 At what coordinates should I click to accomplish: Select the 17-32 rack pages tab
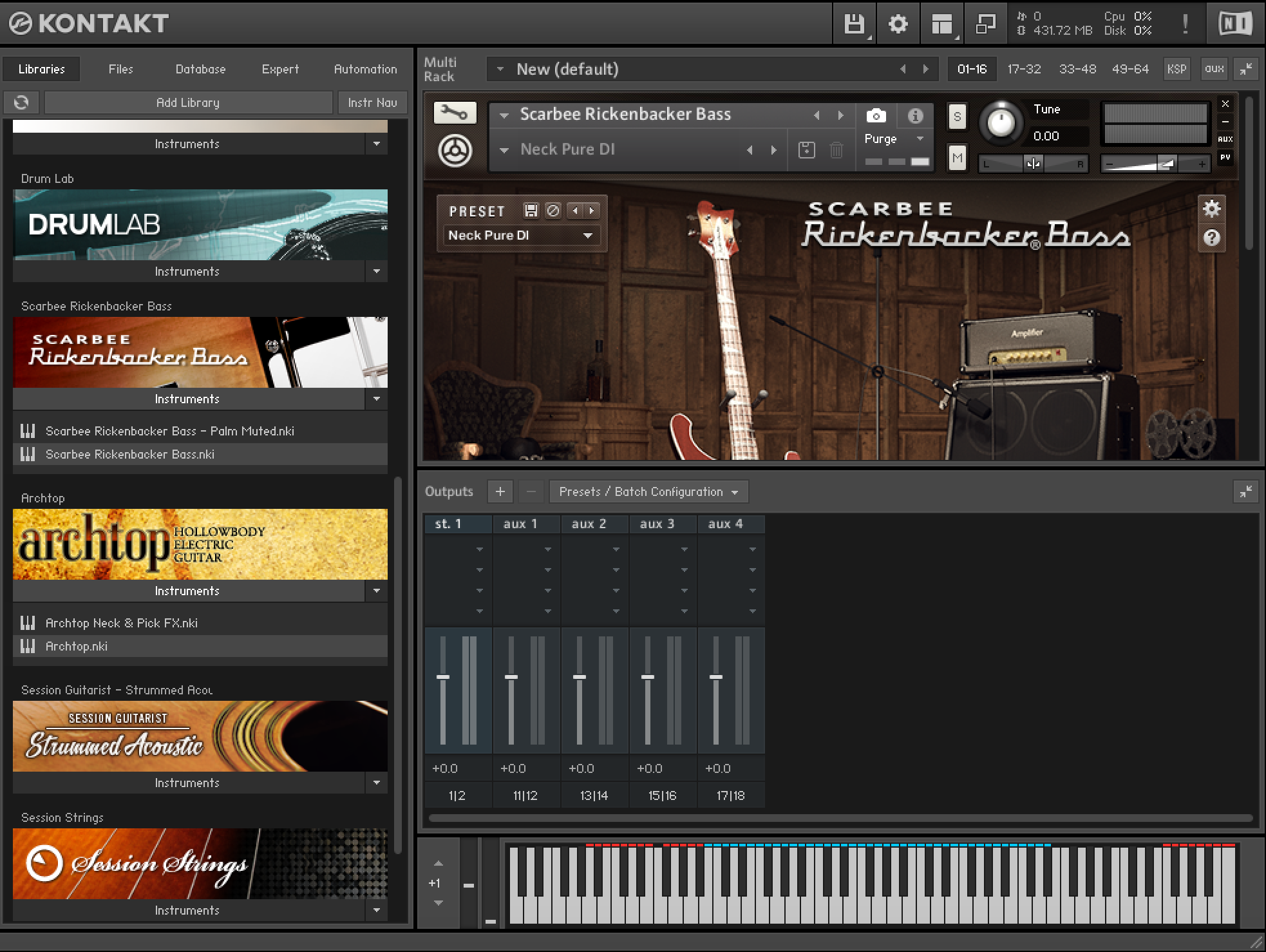pyautogui.click(x=1024, y=69)
